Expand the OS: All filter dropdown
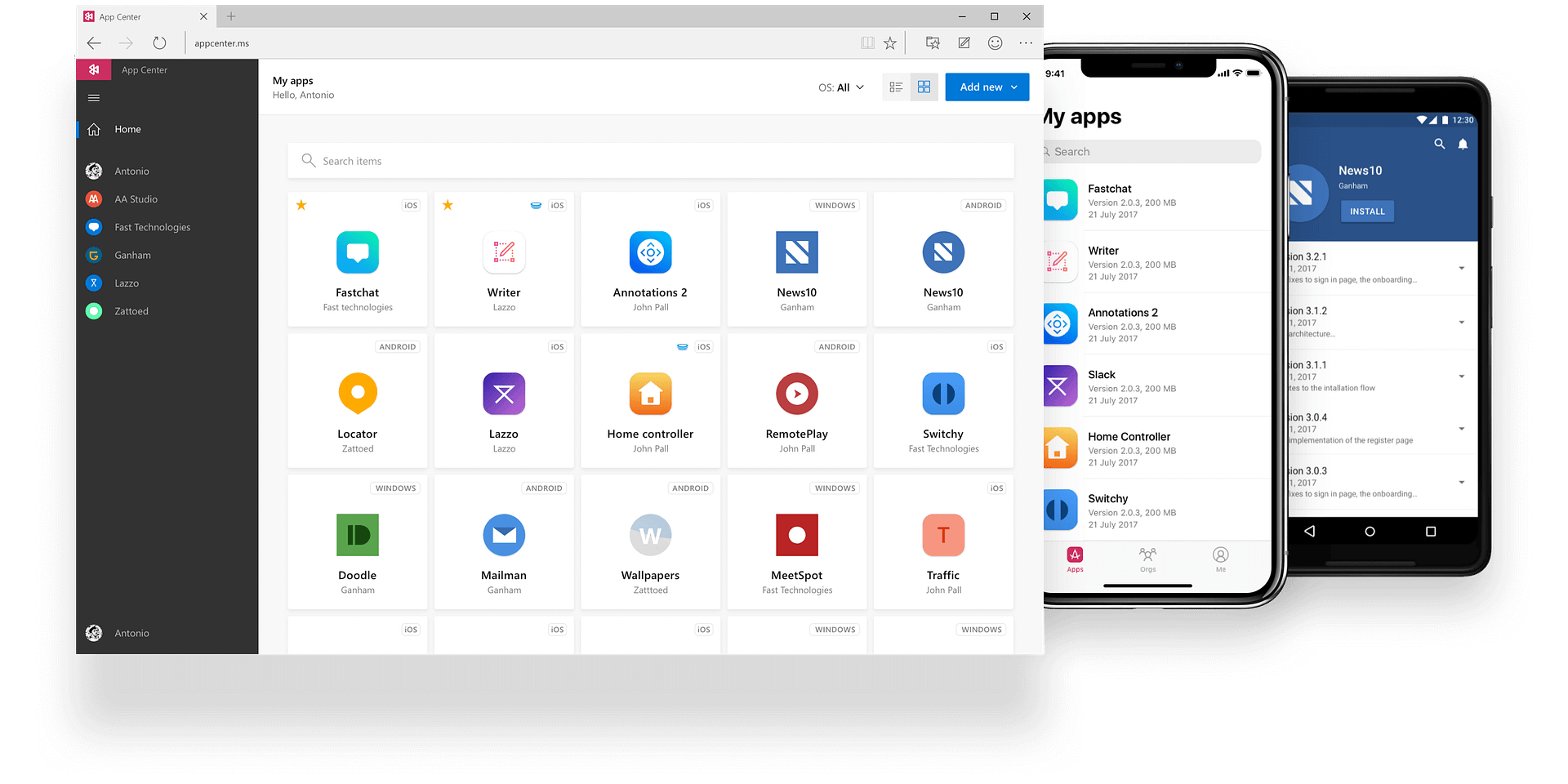Image resolution: width=1568 pixels, height=784 pixels. [x=841, y=87]
